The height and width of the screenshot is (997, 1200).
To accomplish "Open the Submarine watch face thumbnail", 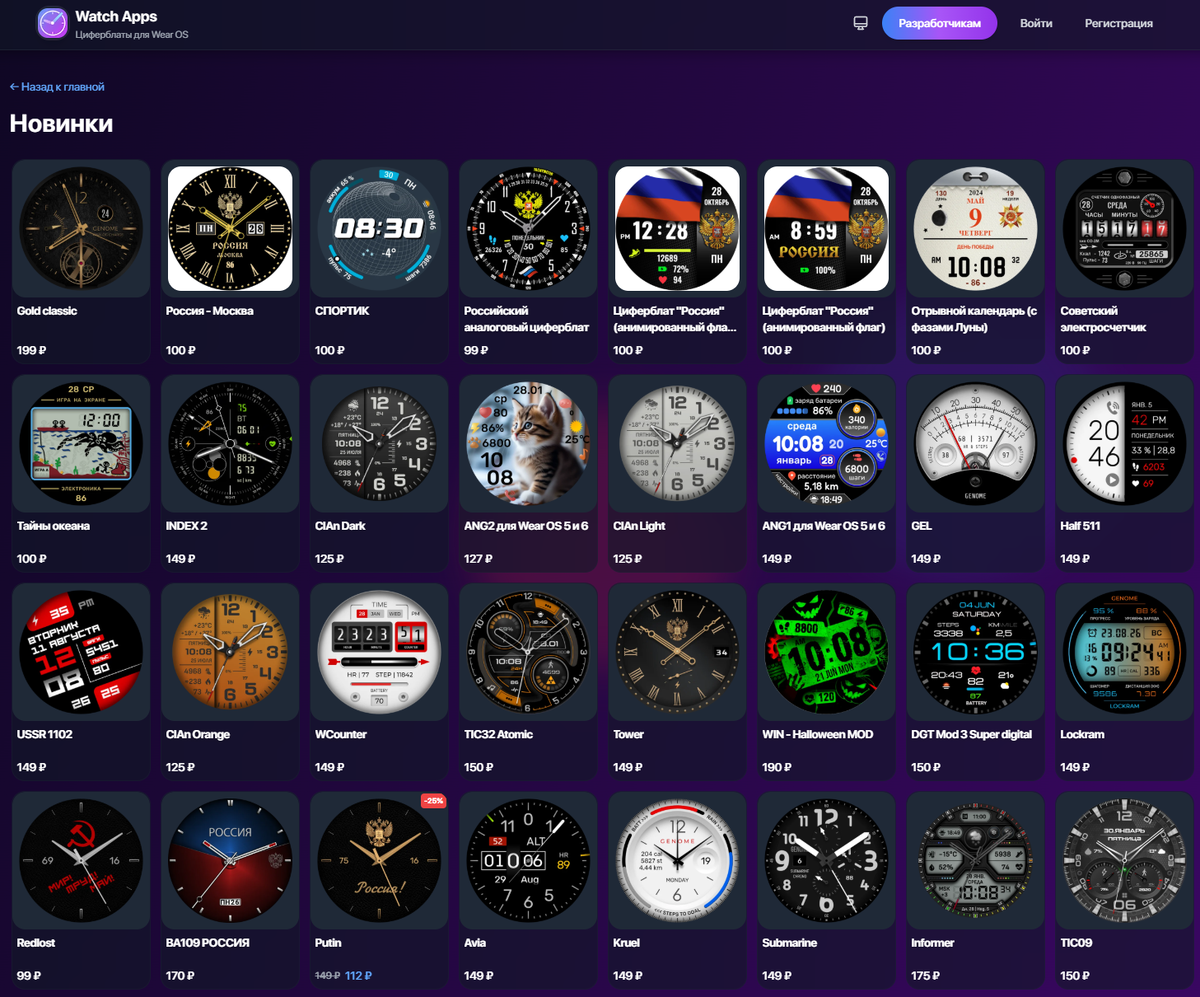I will tap(827, 861).
